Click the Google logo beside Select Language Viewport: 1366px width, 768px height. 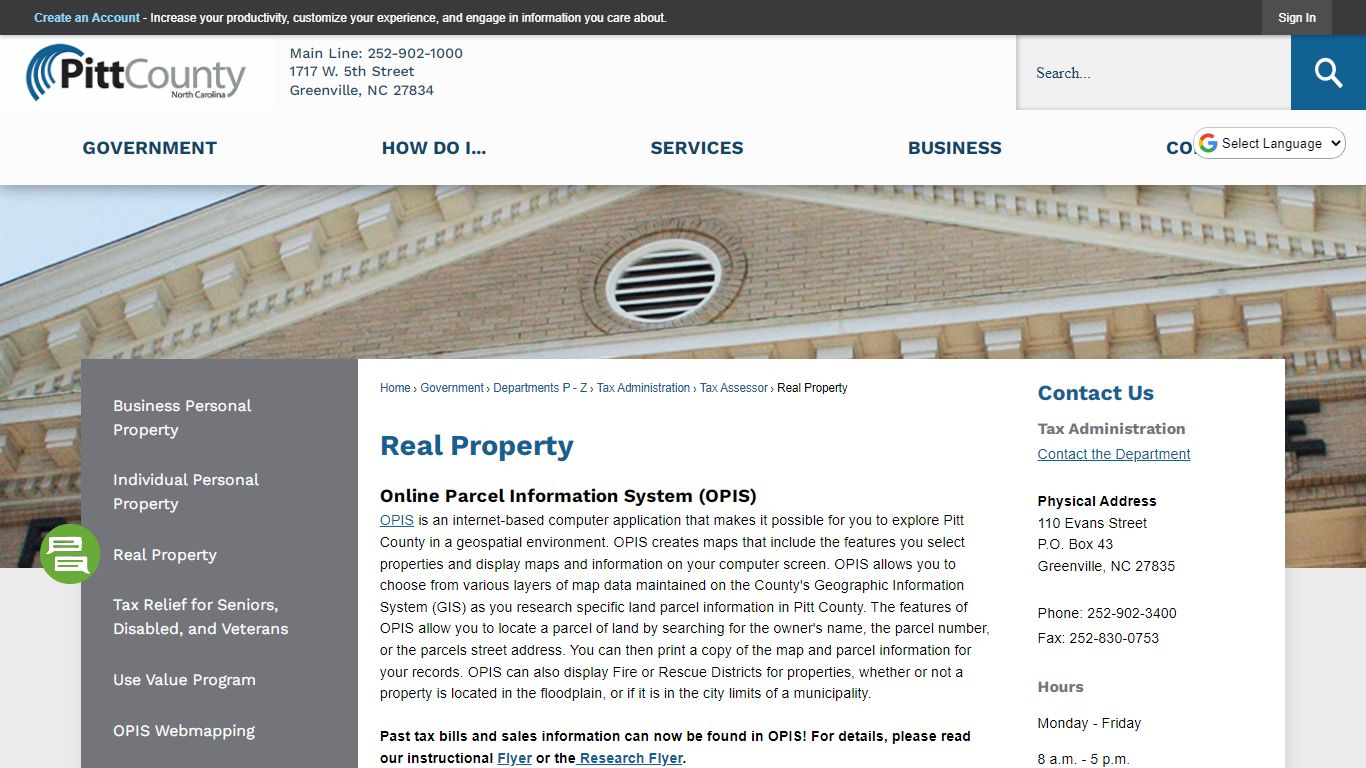(x=1208, y=143)
